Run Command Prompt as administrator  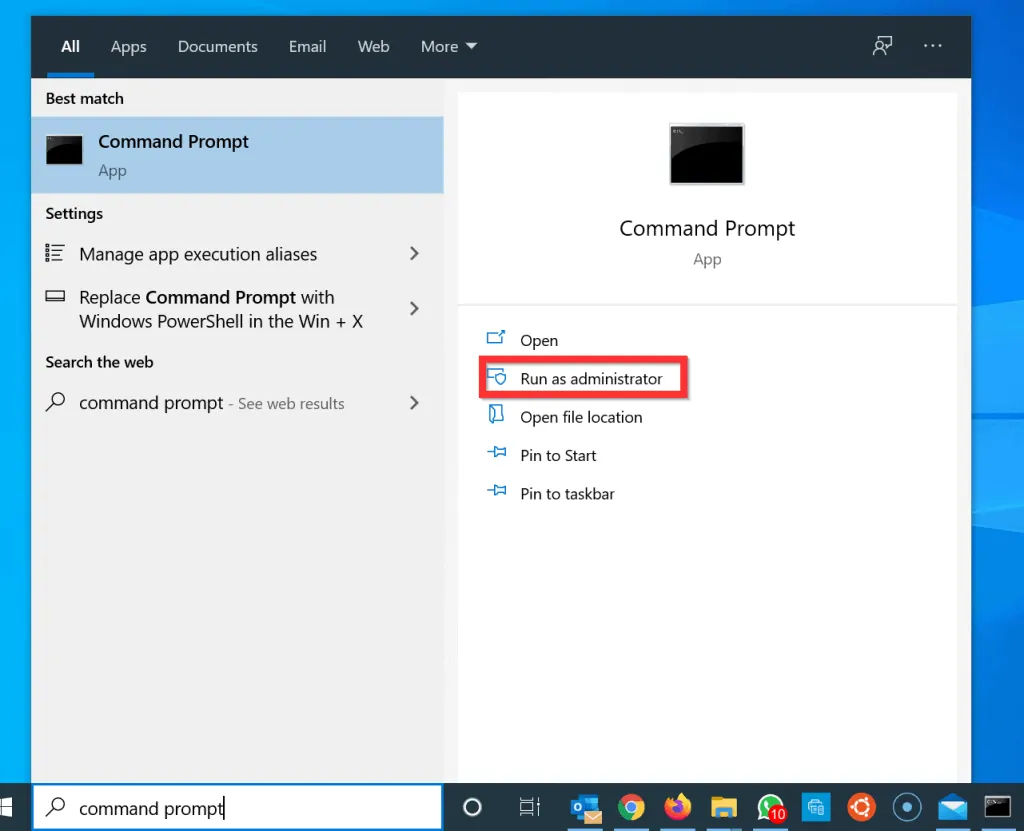pos(592,378)
